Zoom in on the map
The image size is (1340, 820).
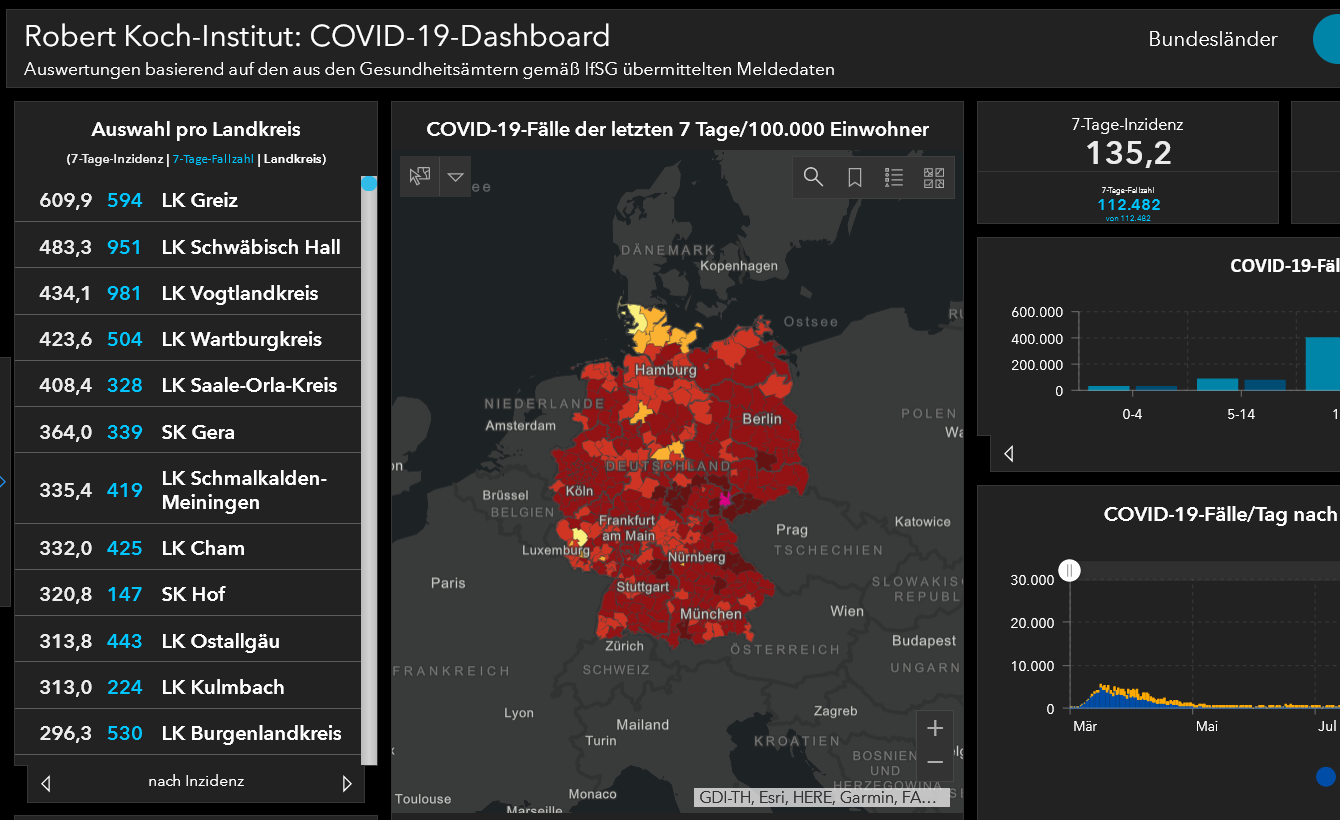935,728
